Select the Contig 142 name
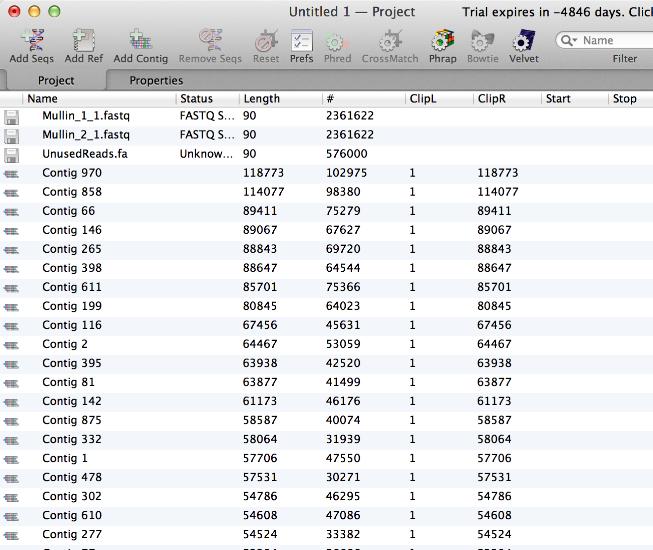 (x=72, y=401)
